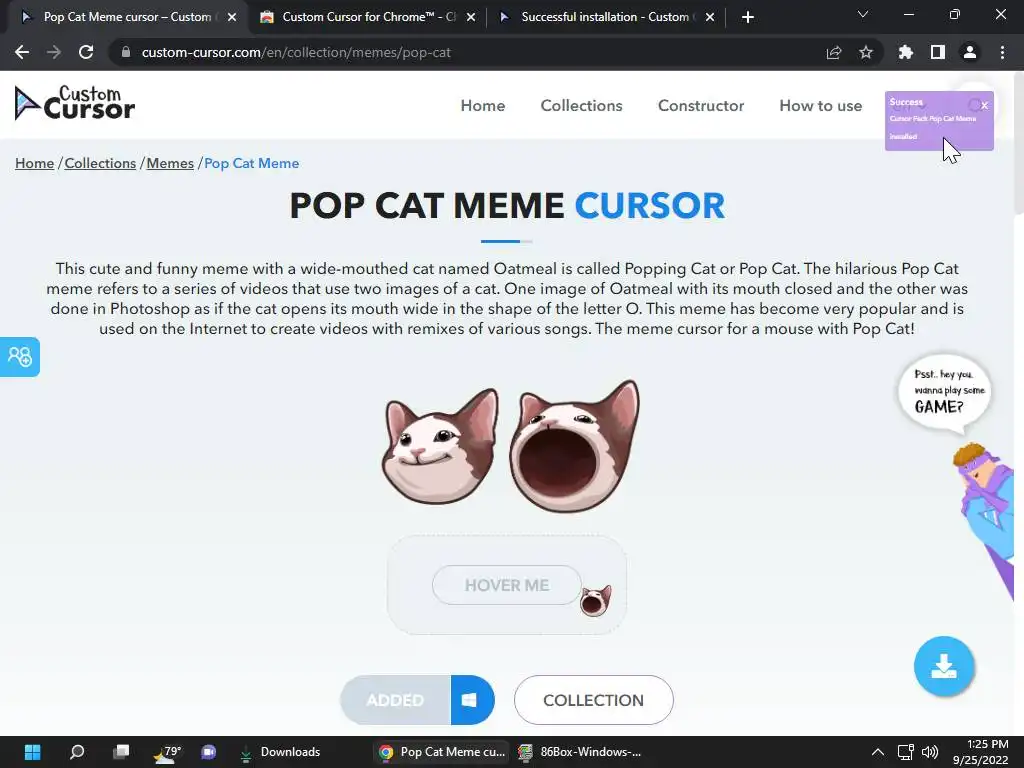Click the Custom Cursor logo
Screen dimensions: 1024x768
74,103
